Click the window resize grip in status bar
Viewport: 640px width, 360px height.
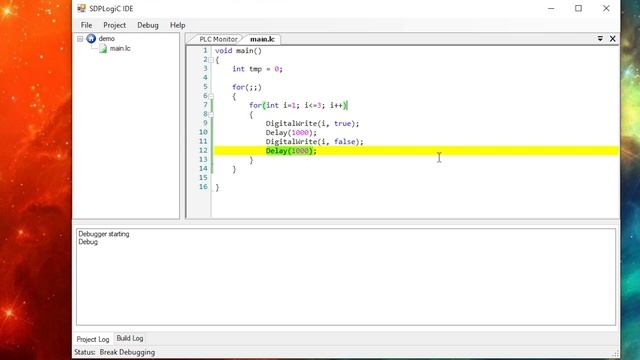click(616, 353)
